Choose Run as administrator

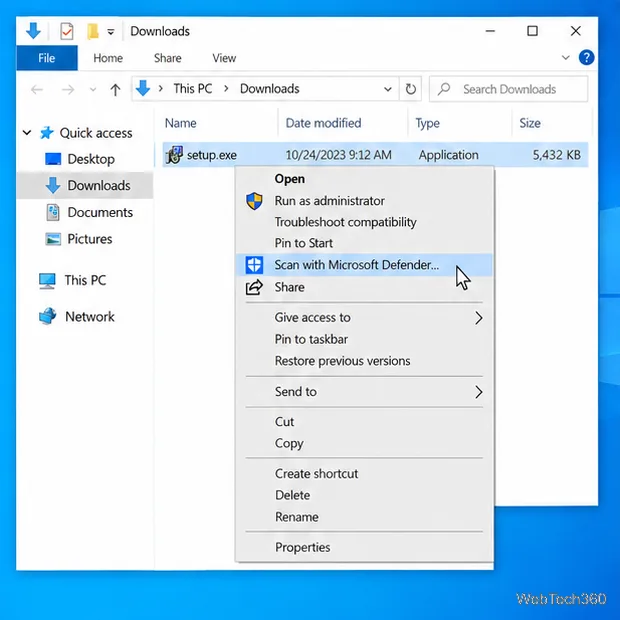[x=364, y=201]
